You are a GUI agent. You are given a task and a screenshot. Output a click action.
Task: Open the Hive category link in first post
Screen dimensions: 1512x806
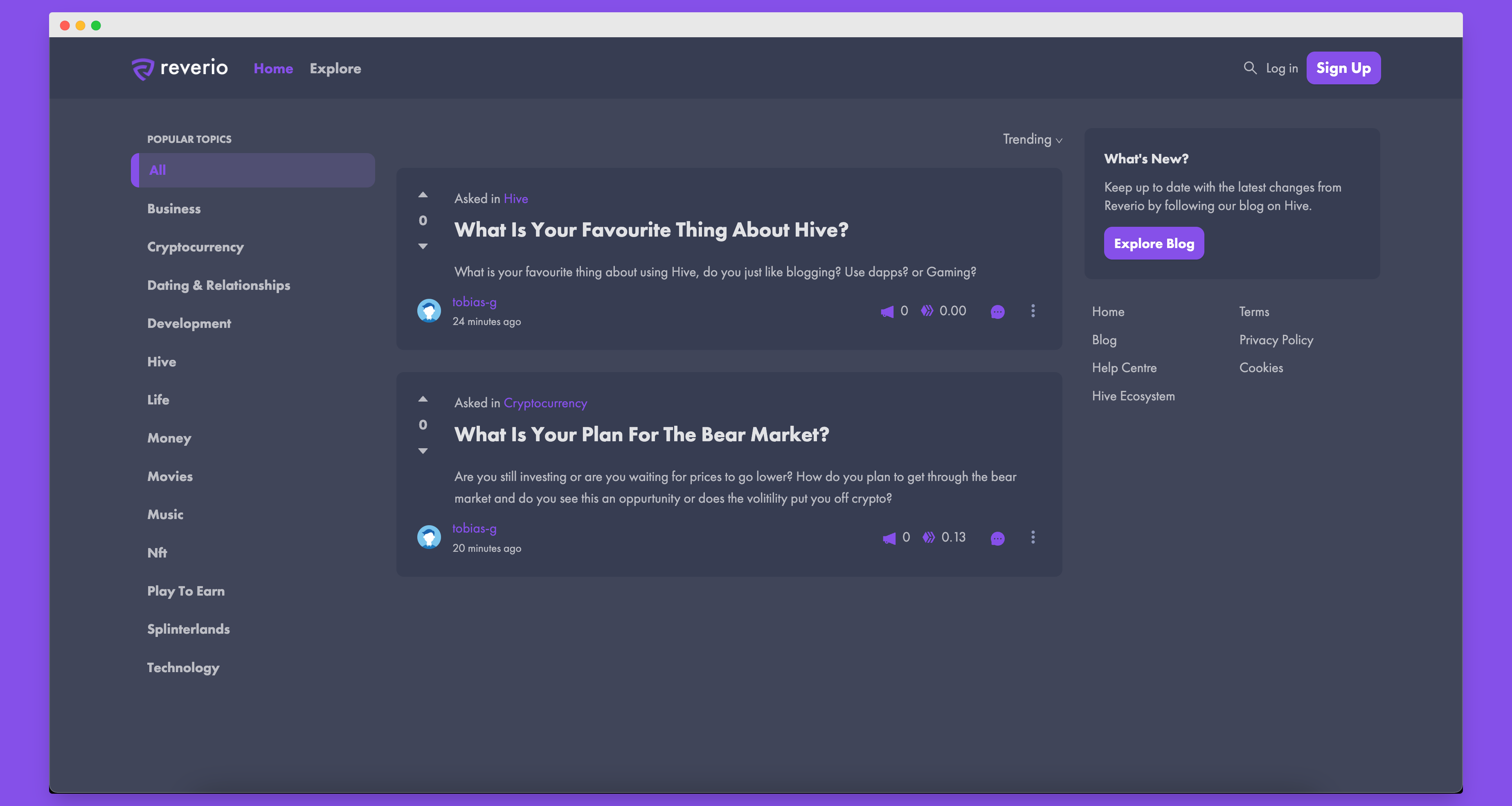515,199
